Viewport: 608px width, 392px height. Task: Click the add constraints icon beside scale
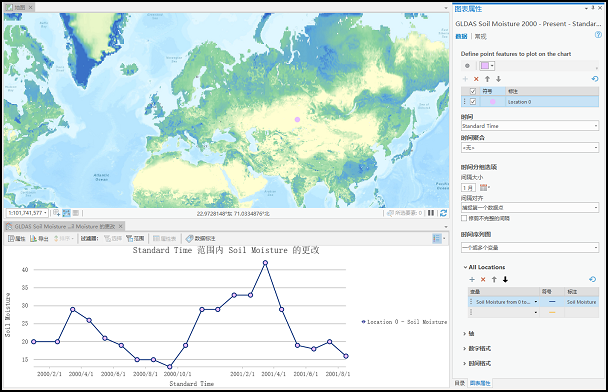pos(56,213)
